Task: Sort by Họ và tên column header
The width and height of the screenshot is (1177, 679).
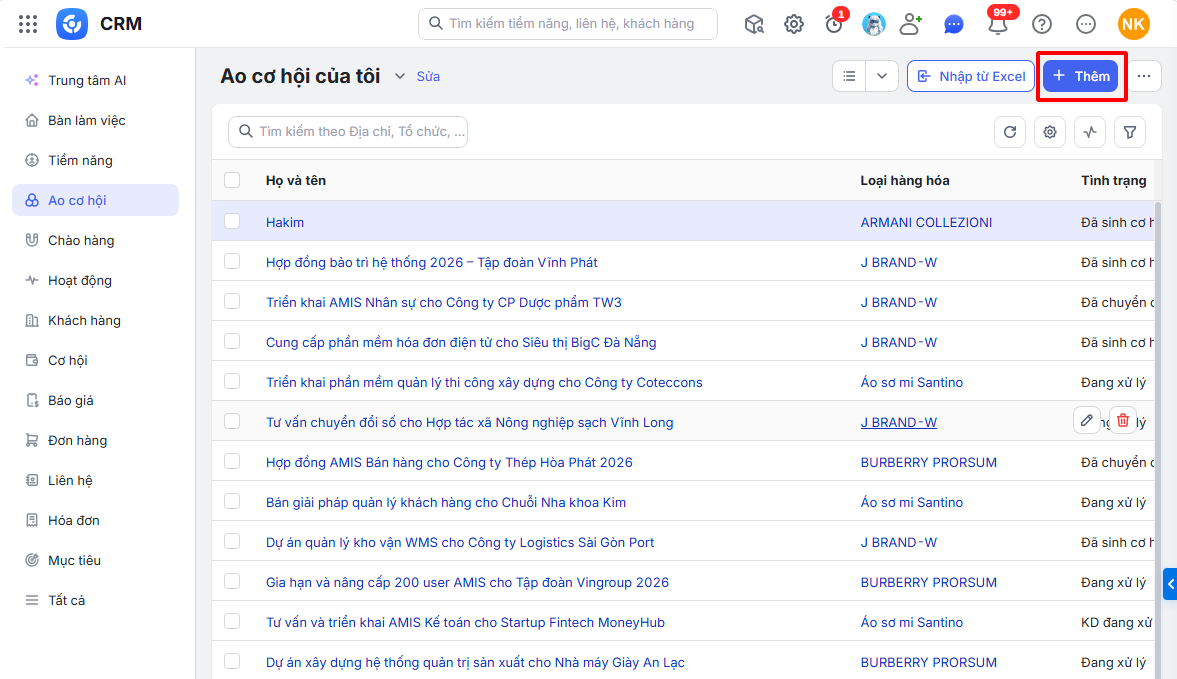Action: click(296, 181)
